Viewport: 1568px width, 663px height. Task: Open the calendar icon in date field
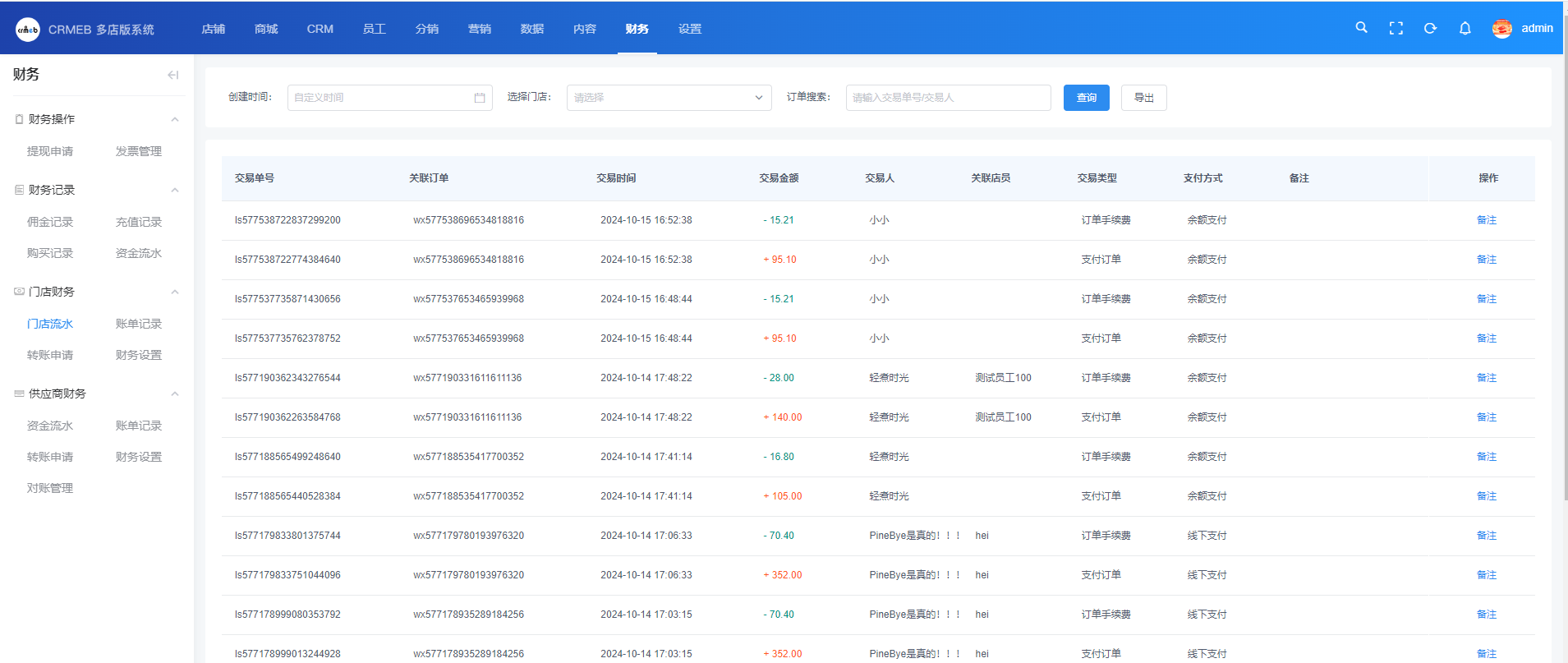pyautogui.click(x=480, y=98)
